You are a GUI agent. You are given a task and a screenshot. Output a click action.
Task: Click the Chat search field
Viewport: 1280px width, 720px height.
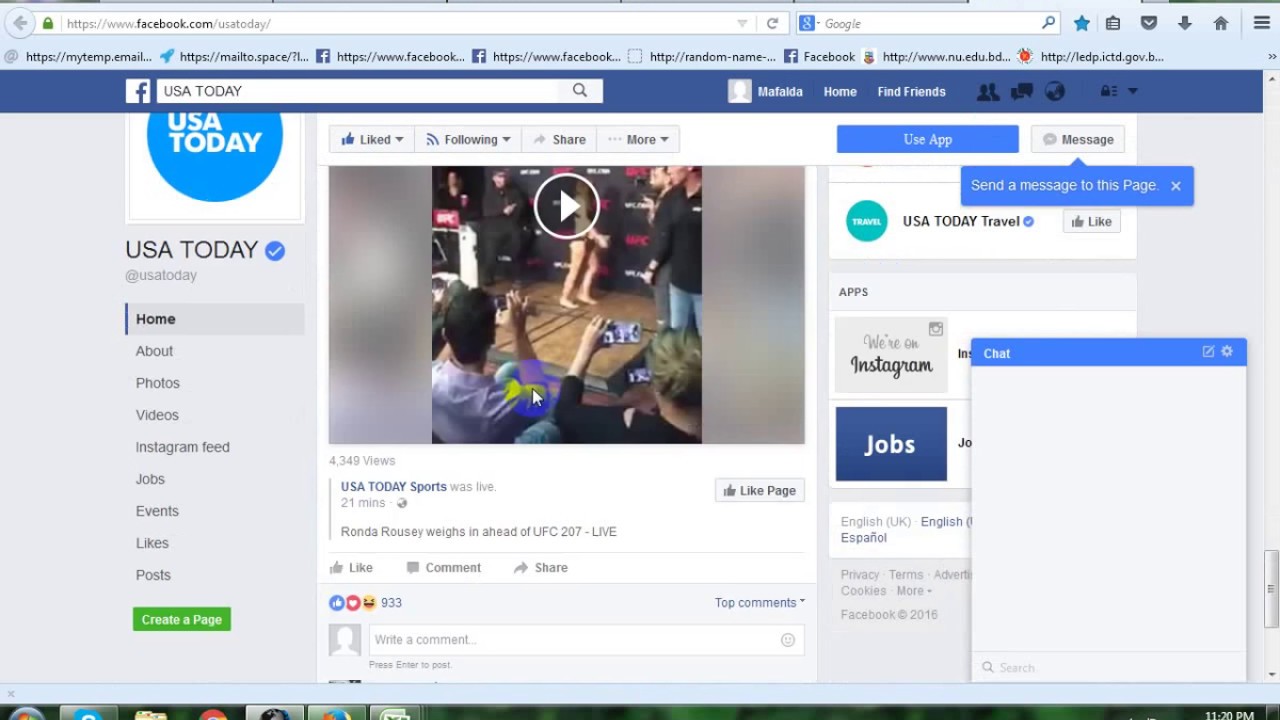pos(1108,668)
